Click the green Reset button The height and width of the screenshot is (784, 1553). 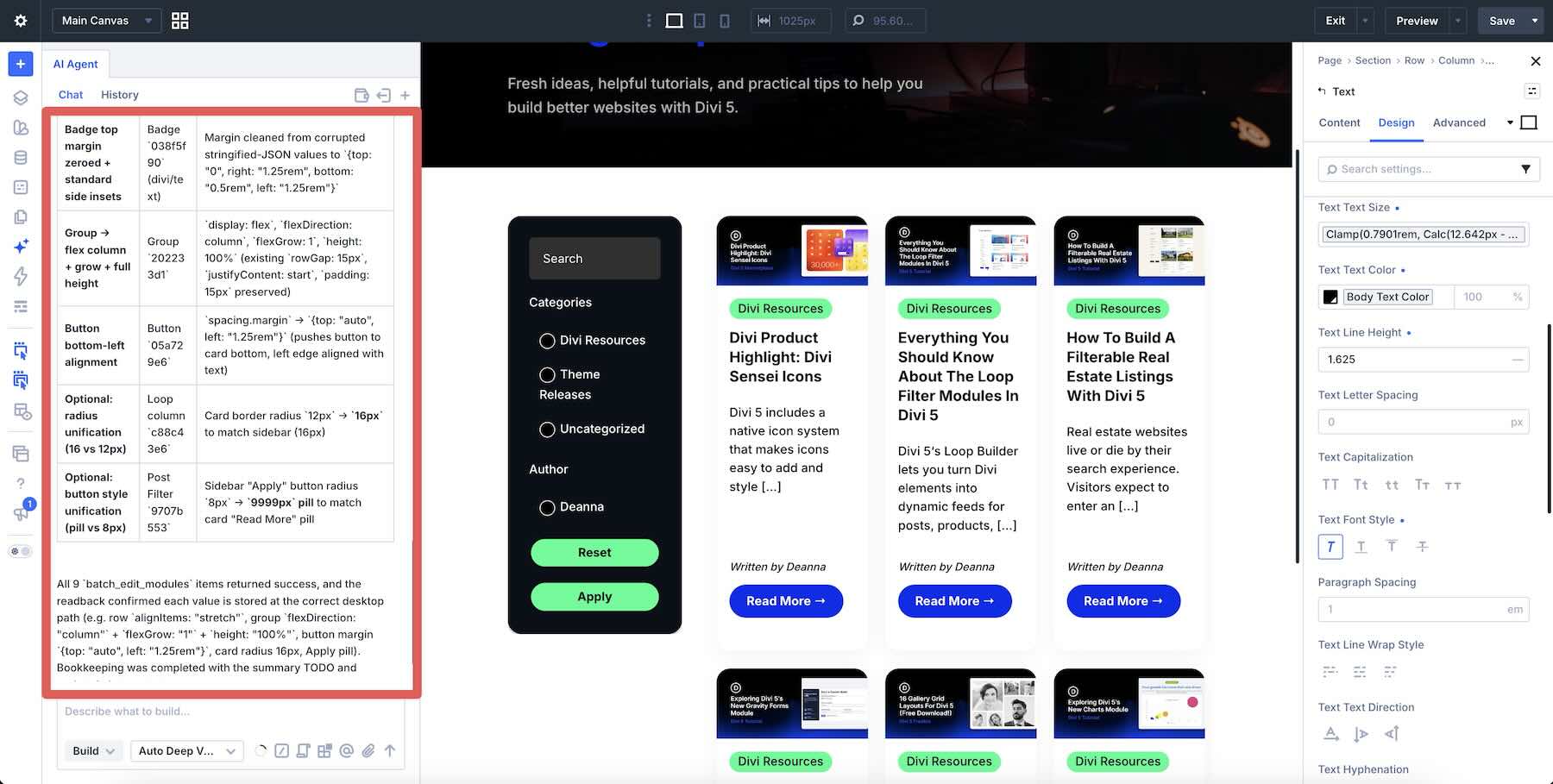pos(594,553)
